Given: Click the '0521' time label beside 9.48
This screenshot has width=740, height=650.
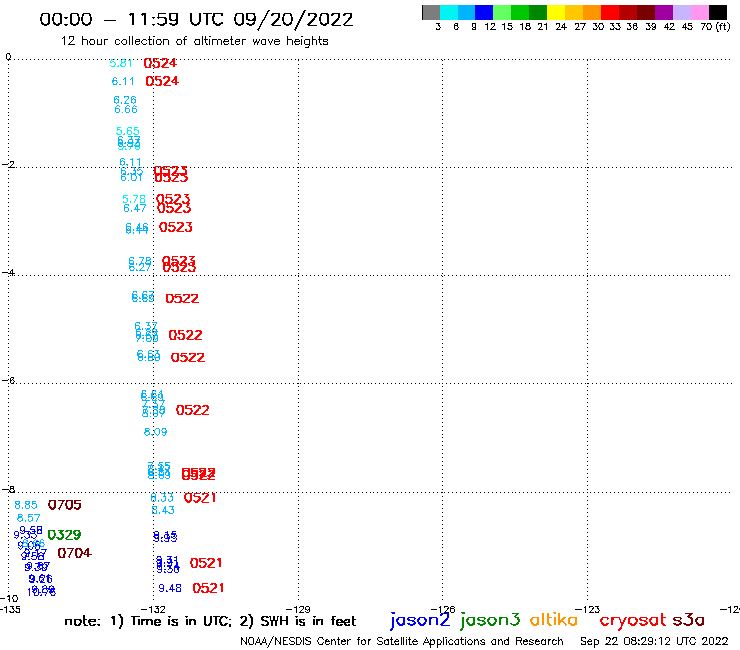Looking at the screenshot, I should [x=209, y=588].
